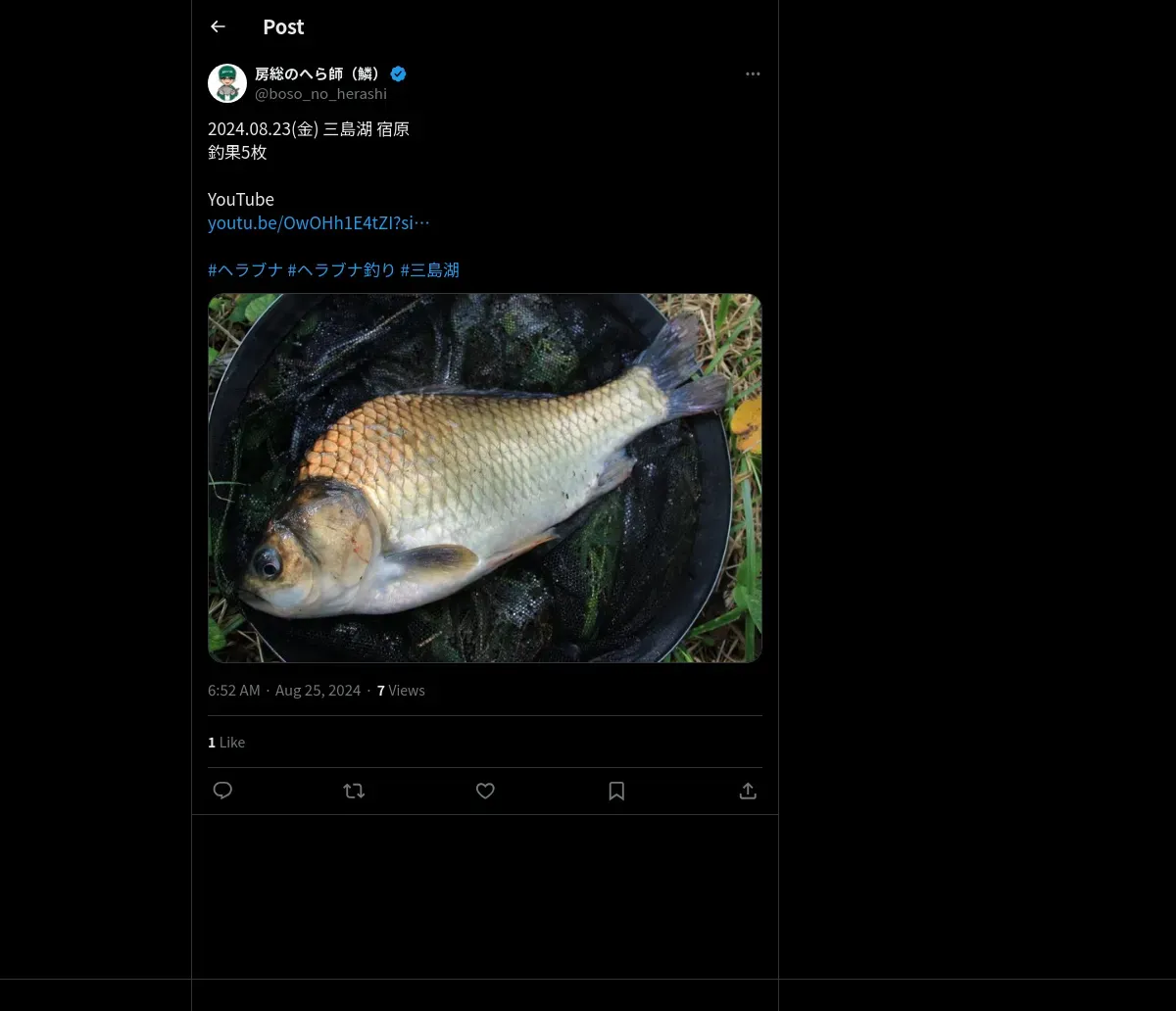Viewport: 1176px width, 1011px height.
Task: Click the share upload icon
Action: point(748,791)
